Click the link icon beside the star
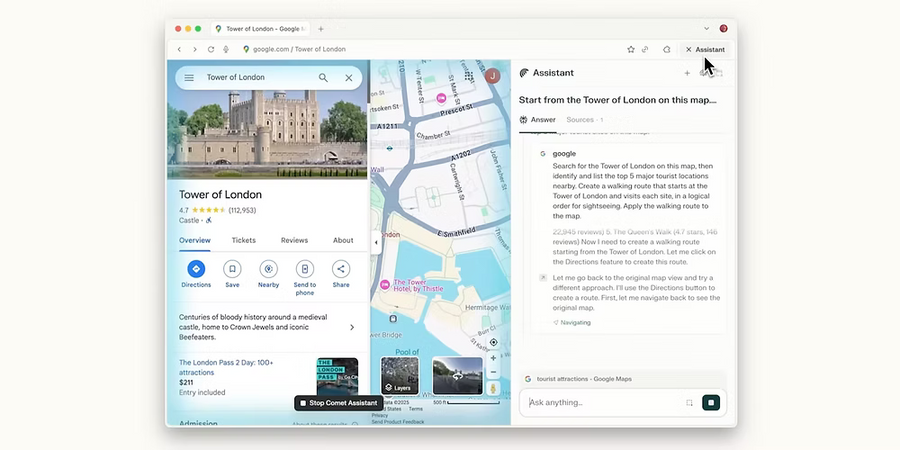This screenshot has width=900, height=450. click(645, 49)
